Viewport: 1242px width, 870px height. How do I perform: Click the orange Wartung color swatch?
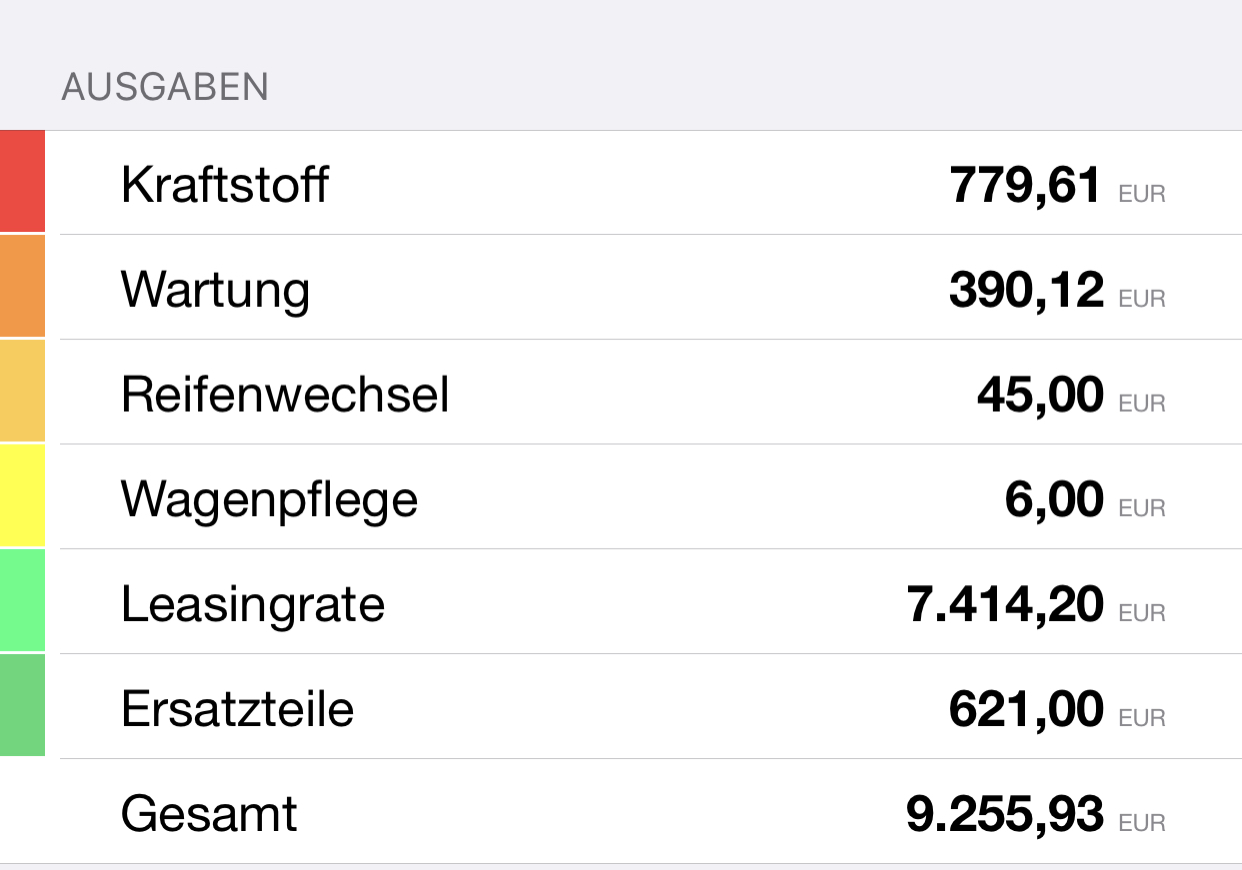click(22, 287)
